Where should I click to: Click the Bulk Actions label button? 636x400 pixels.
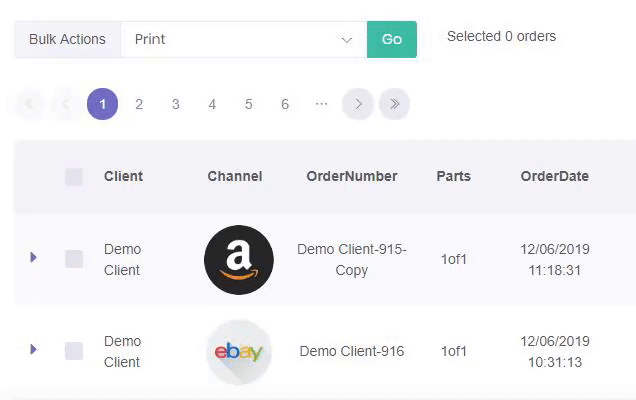click(67, 40)
